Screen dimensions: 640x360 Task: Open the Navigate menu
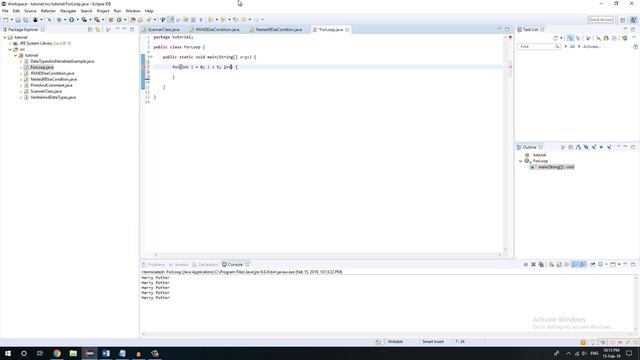click(x=68, y=11)
